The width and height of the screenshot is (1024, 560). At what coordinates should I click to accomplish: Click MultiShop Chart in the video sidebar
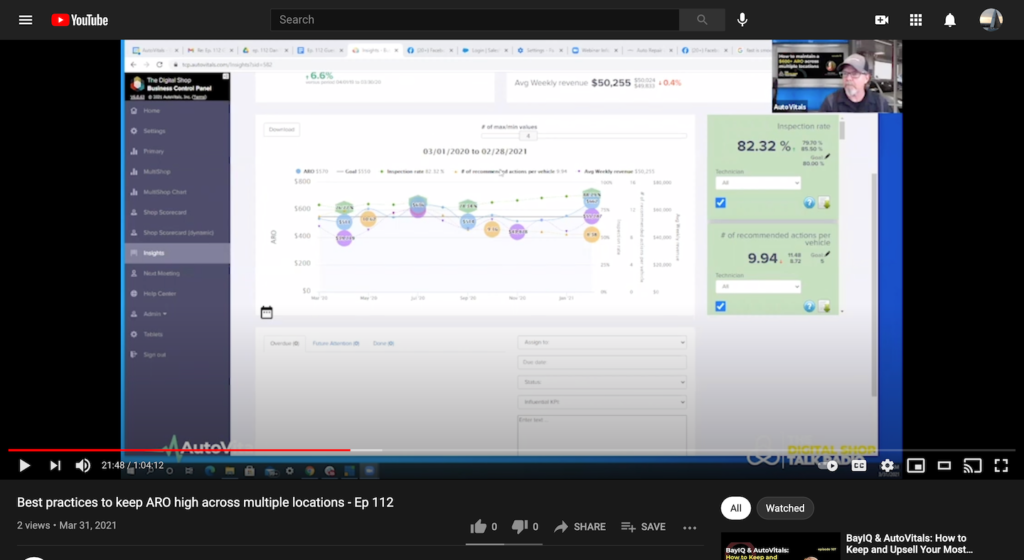pyautogui.click(x=165, y=192)
